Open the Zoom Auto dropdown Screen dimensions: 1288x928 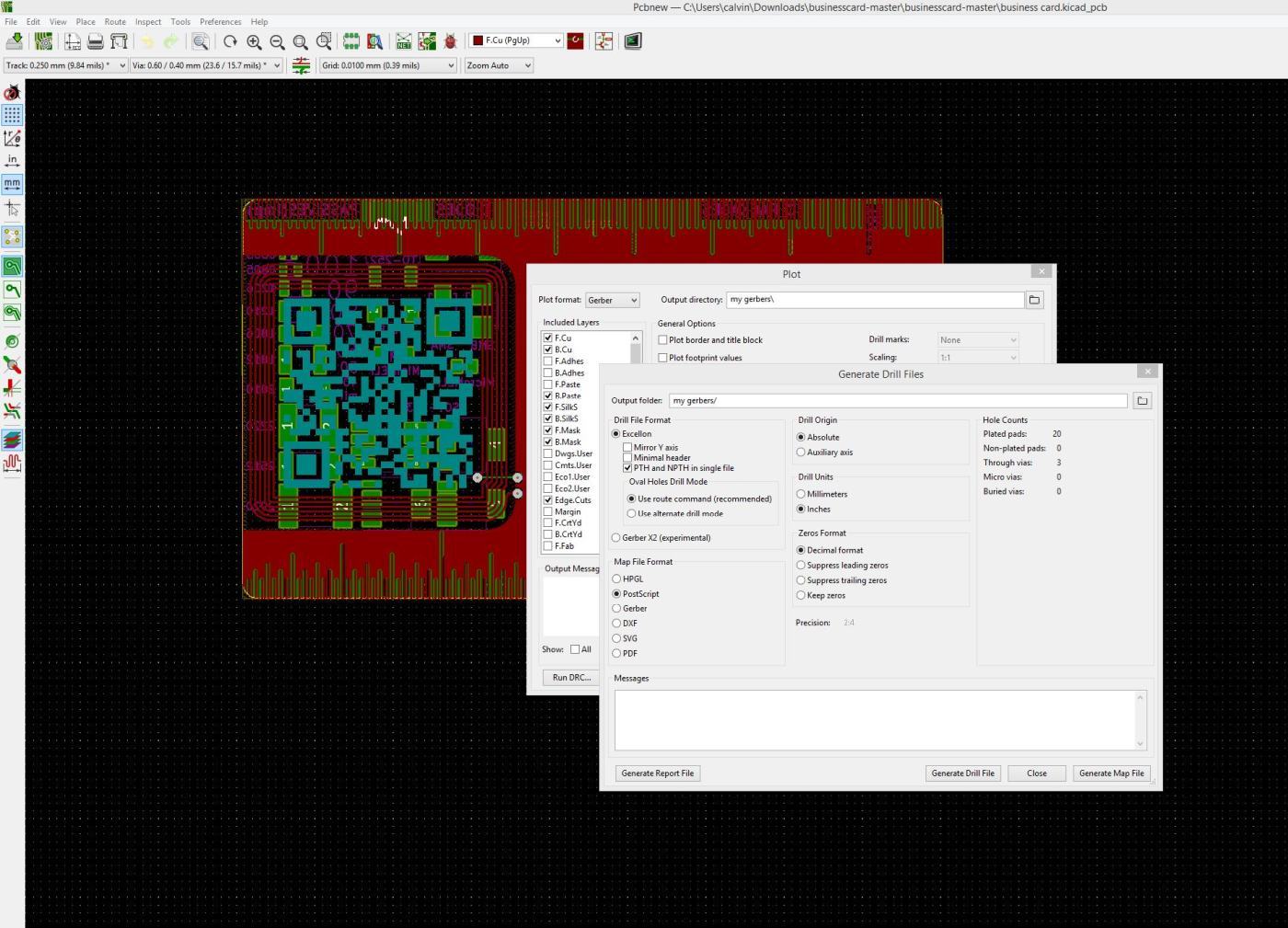click(x=499, y=65)
